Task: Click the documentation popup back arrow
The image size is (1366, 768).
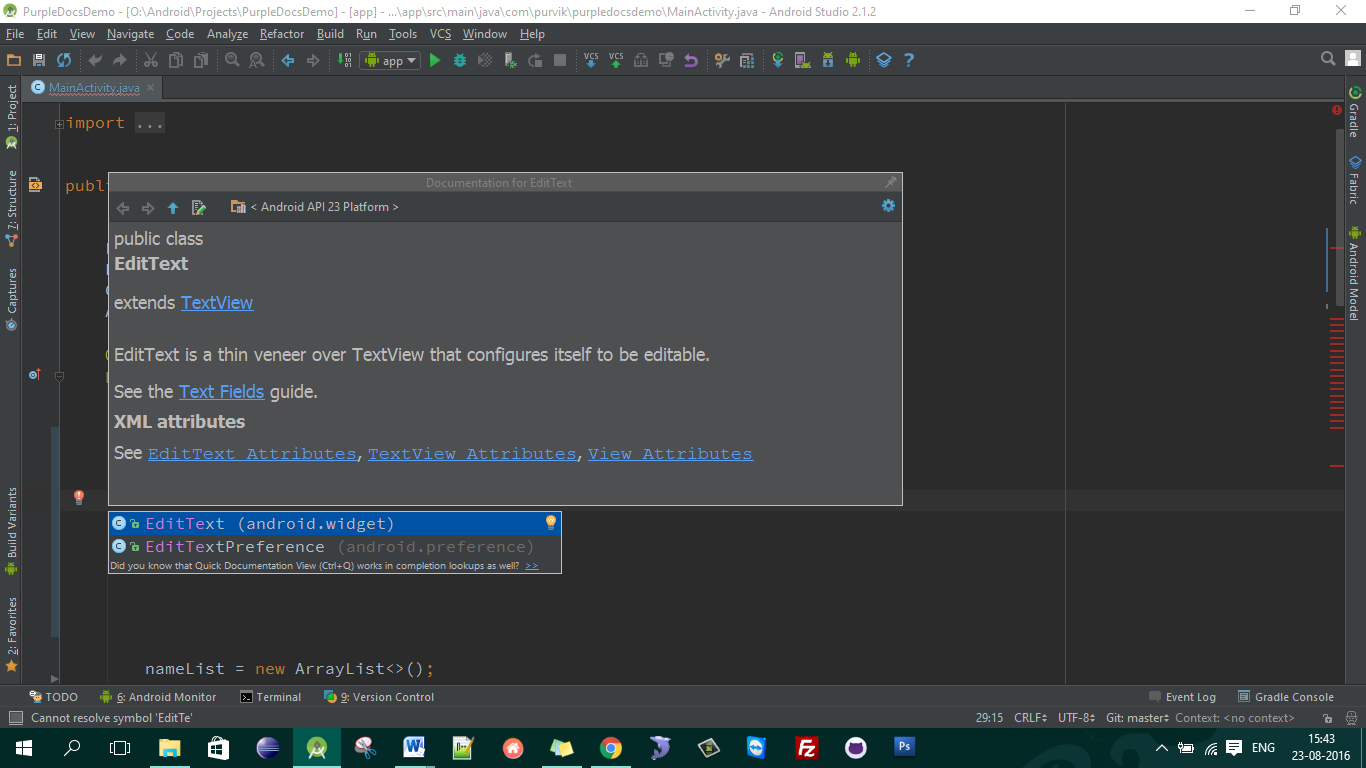Action: (123, 208)
